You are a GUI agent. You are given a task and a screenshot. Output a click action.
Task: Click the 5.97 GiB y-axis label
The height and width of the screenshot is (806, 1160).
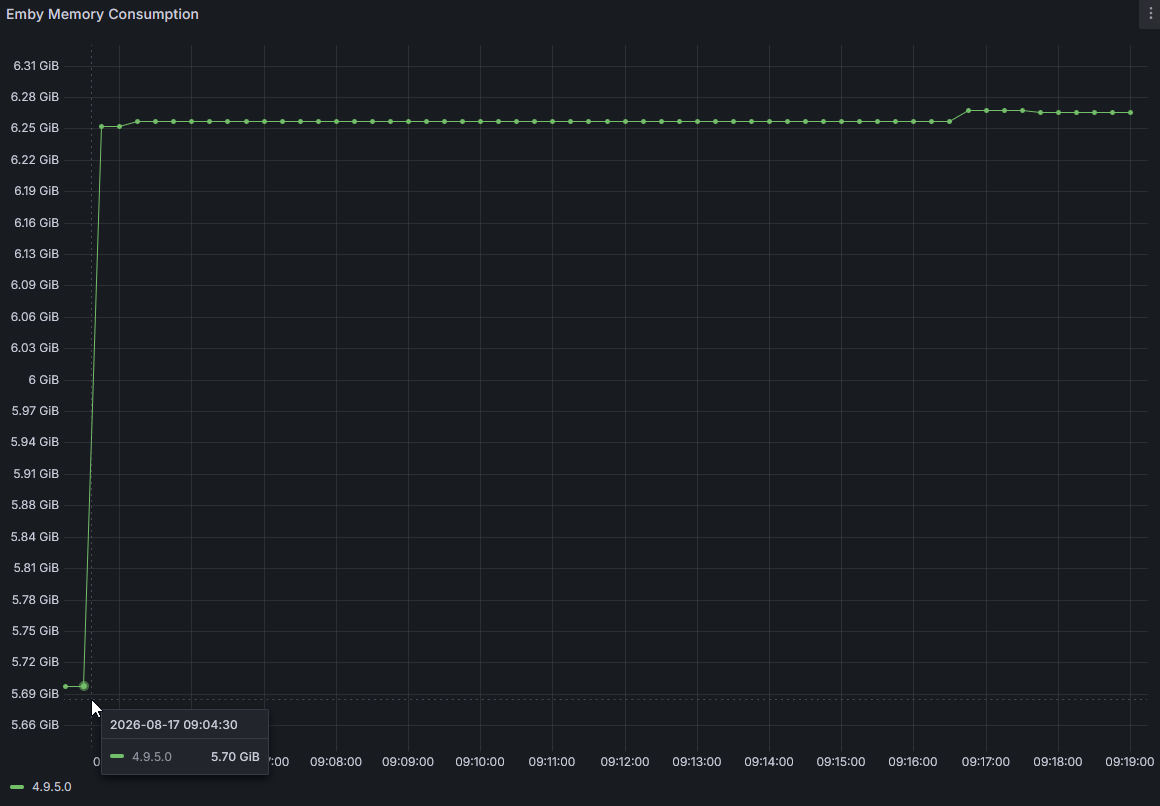pos(35,411)
